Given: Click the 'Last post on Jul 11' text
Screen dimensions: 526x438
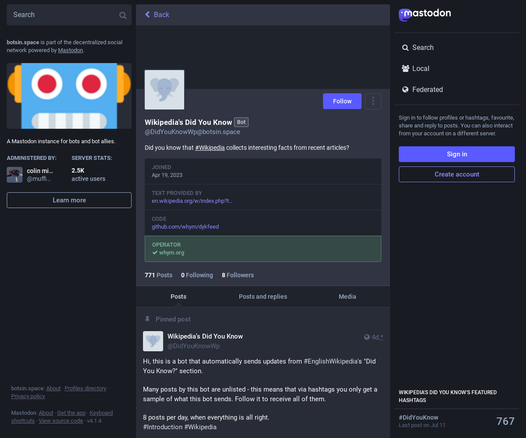Looking at the screenshot, I should pyautogui.click(x=422, y=425).
